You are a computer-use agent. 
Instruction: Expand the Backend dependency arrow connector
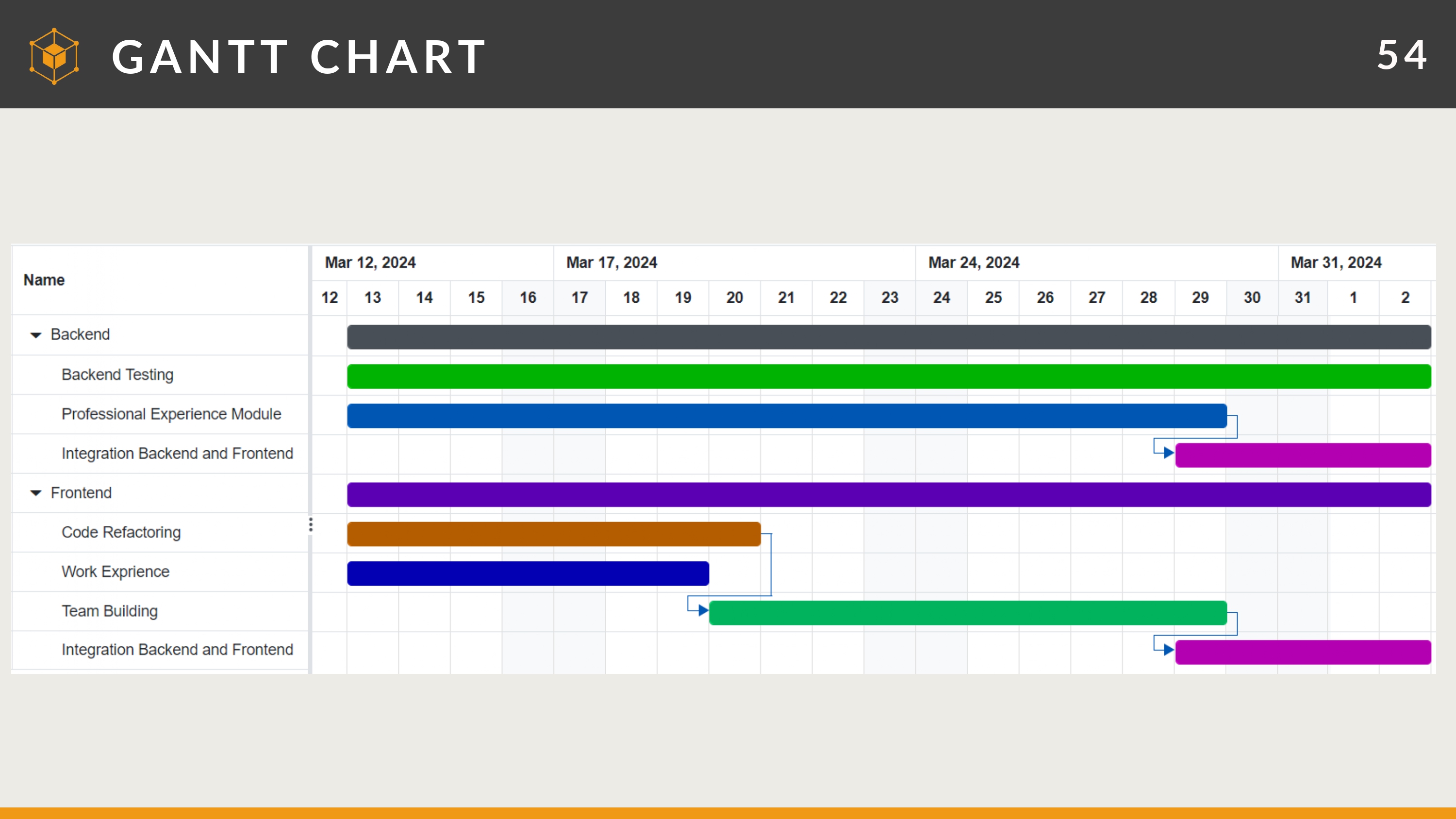1167,452
